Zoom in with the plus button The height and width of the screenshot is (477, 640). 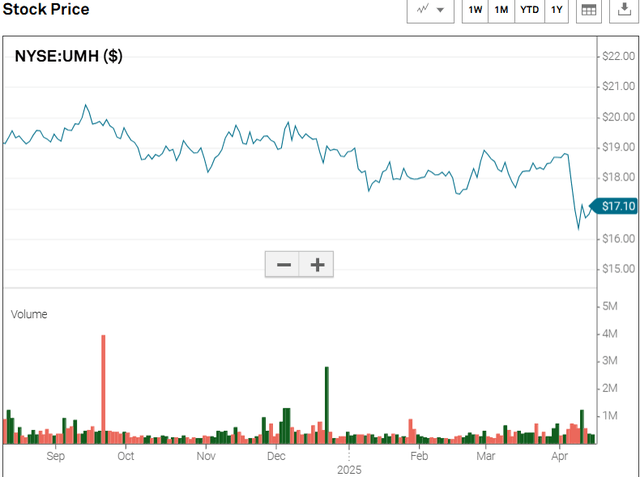tap(317, 264)
